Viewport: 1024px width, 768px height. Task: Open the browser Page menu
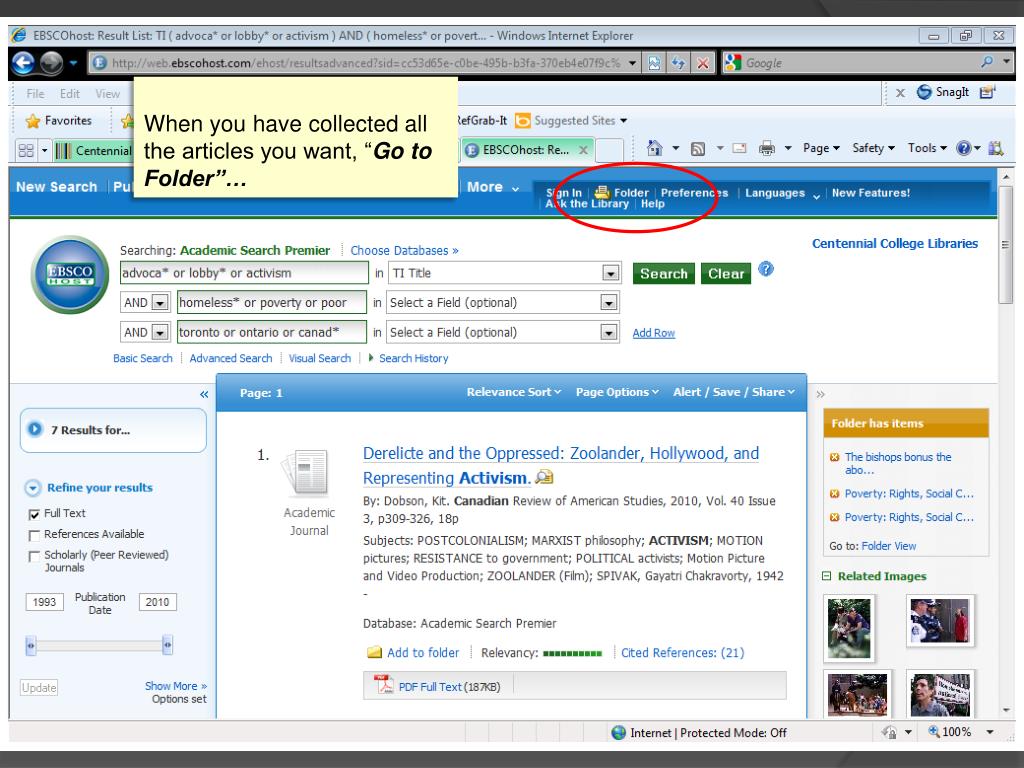point(821,148)
